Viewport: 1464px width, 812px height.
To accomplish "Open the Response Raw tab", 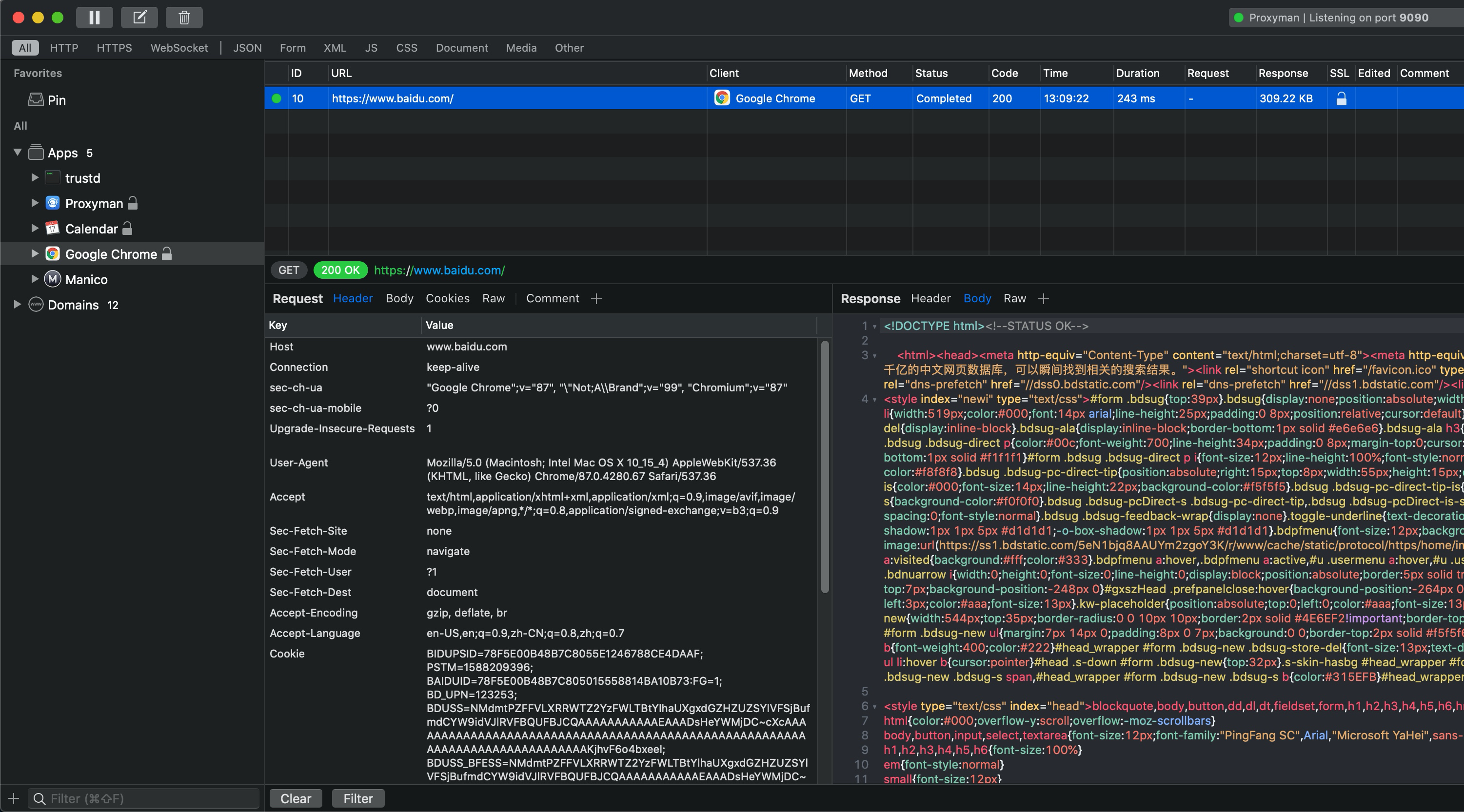I will pos(1014,298).
